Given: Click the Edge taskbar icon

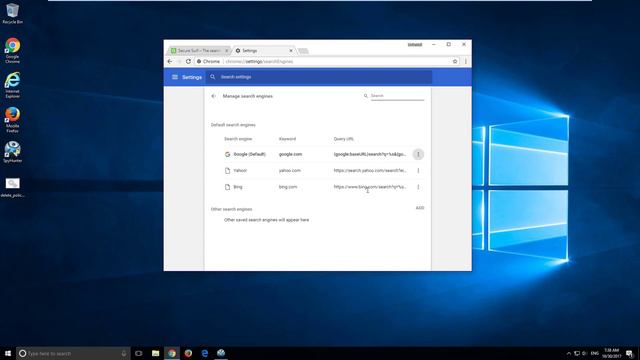Looking at the screenshot, I should [204, 353].
